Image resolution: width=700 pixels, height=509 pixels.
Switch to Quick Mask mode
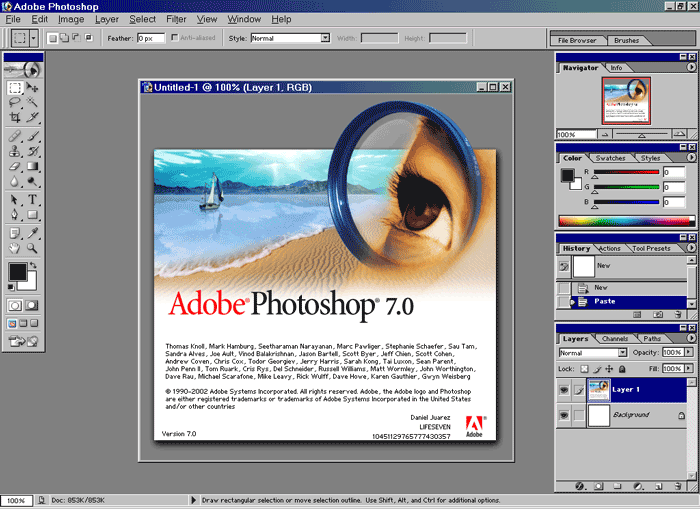pos(32,305)
